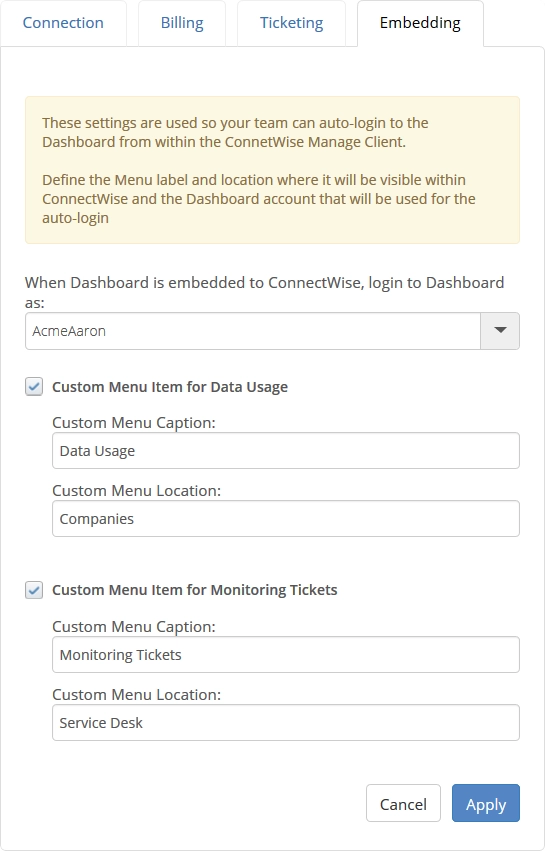Image resolution: width=545 pixels, height=851 pixels.
Task: Click the 'Custom Menu Item for Data Usage' label
Action: 170,387
